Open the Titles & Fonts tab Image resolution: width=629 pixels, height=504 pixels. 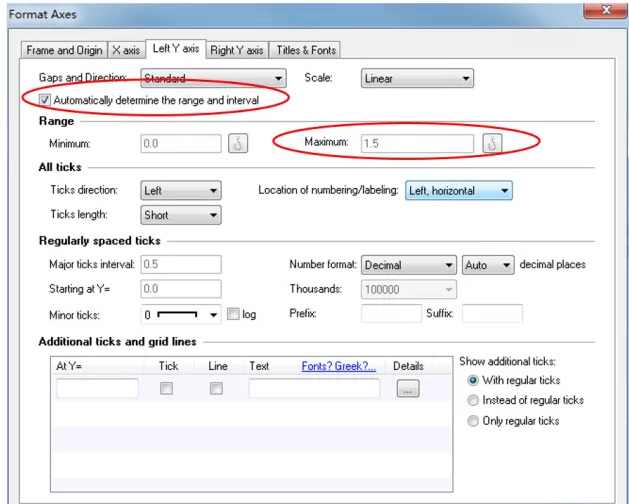[306, 50]
